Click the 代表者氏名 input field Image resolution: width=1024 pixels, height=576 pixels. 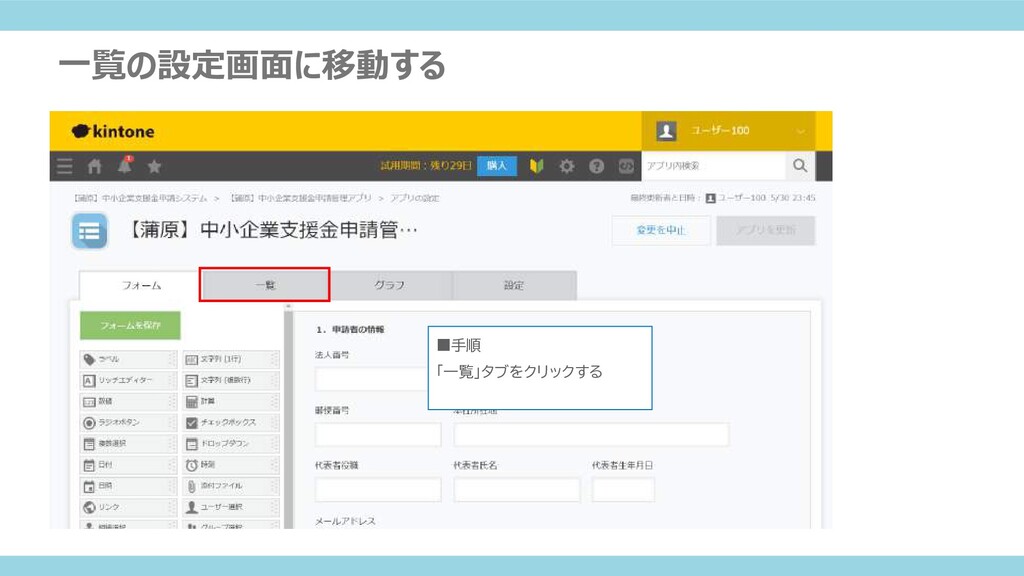[517, 490]
